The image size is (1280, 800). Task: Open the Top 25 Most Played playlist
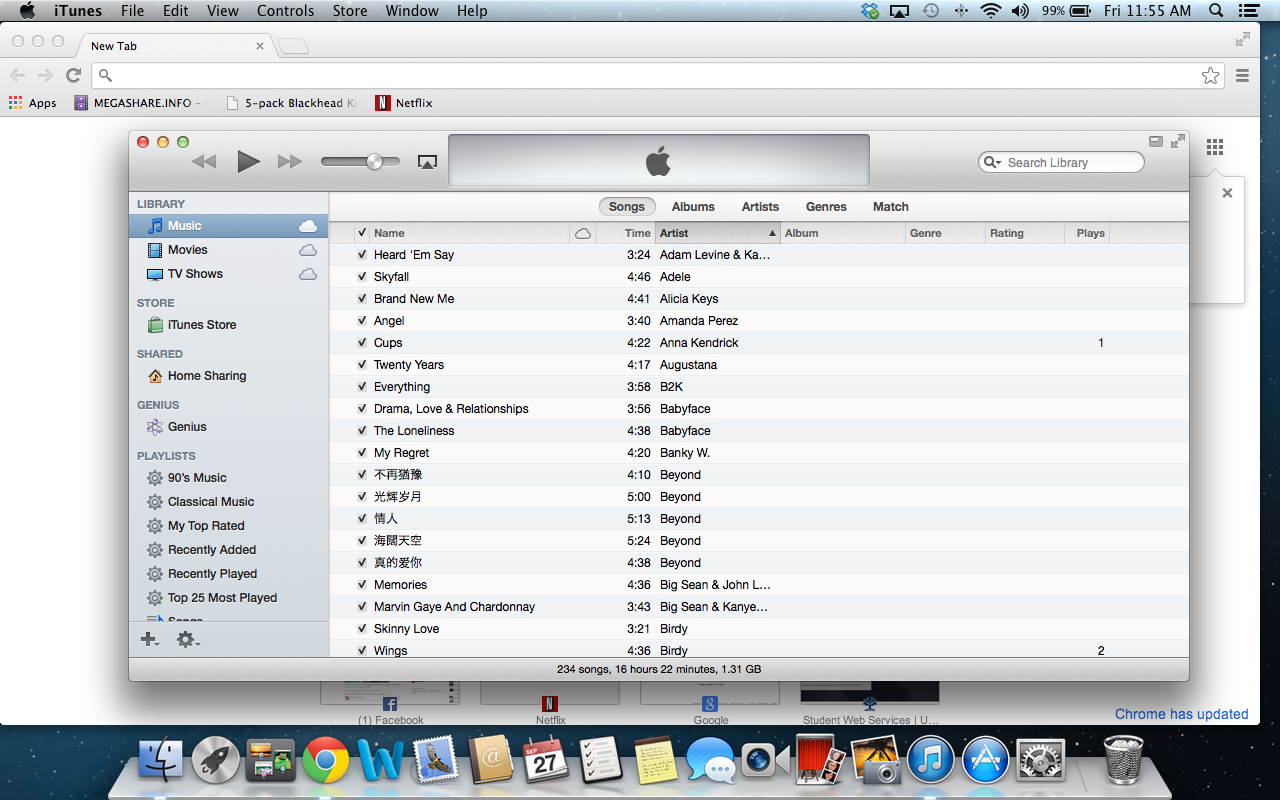pos(229,598)
